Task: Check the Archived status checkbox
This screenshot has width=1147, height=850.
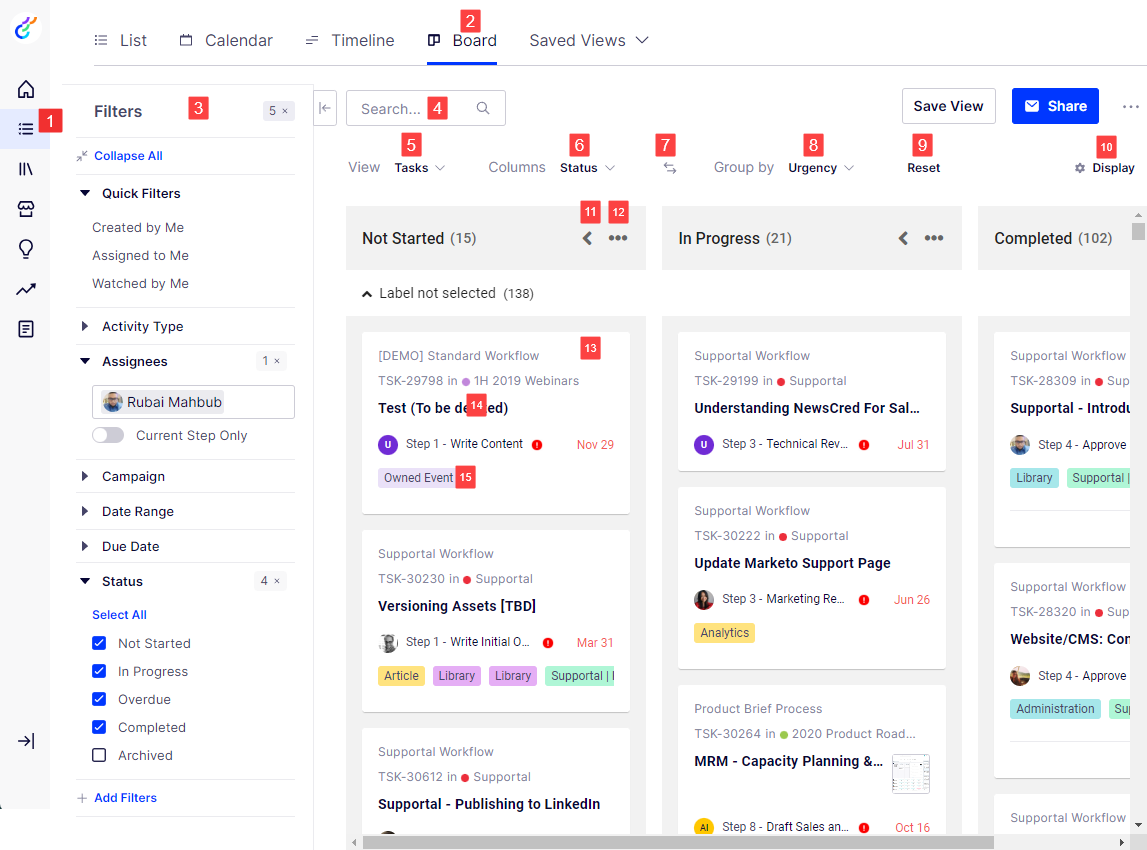Action: (x=99, y=755)
